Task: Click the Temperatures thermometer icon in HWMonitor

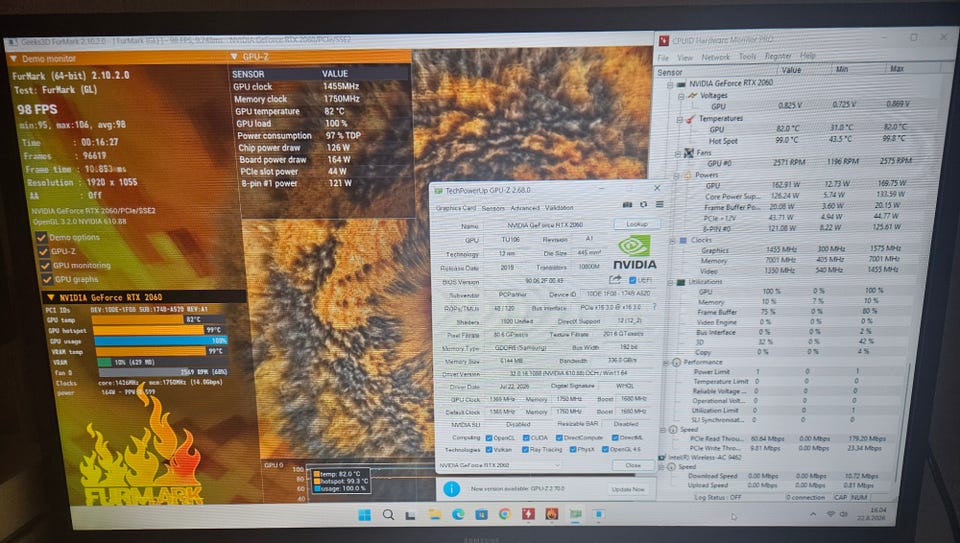Action: [x=691, y=118]
